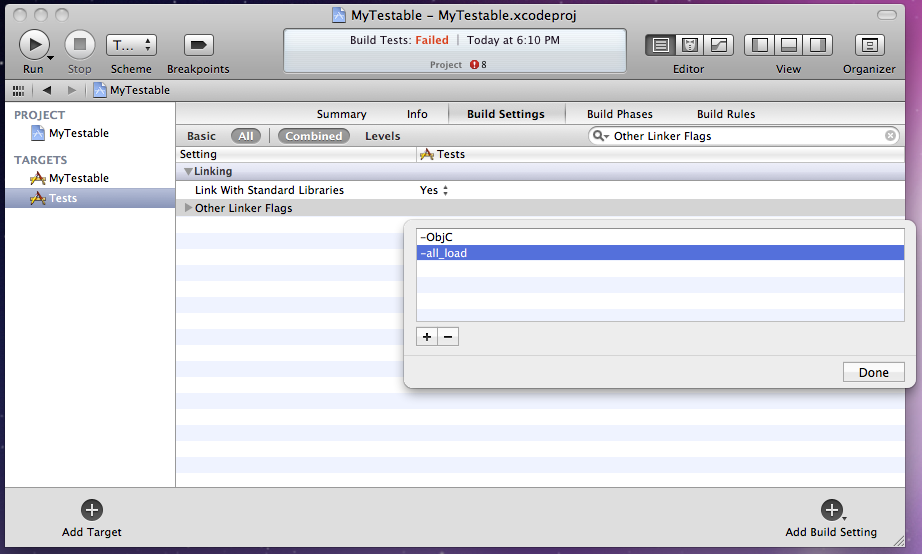Select the -ObjC flag entry
This screenshot has height=554, width=922.
[x=660, y=237]
